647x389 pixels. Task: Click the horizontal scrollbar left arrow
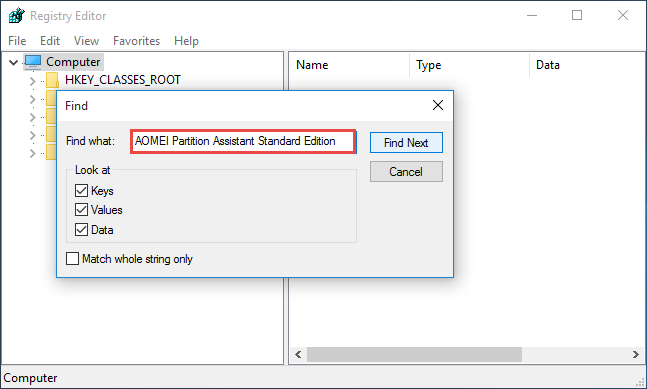tap(298, 354)
